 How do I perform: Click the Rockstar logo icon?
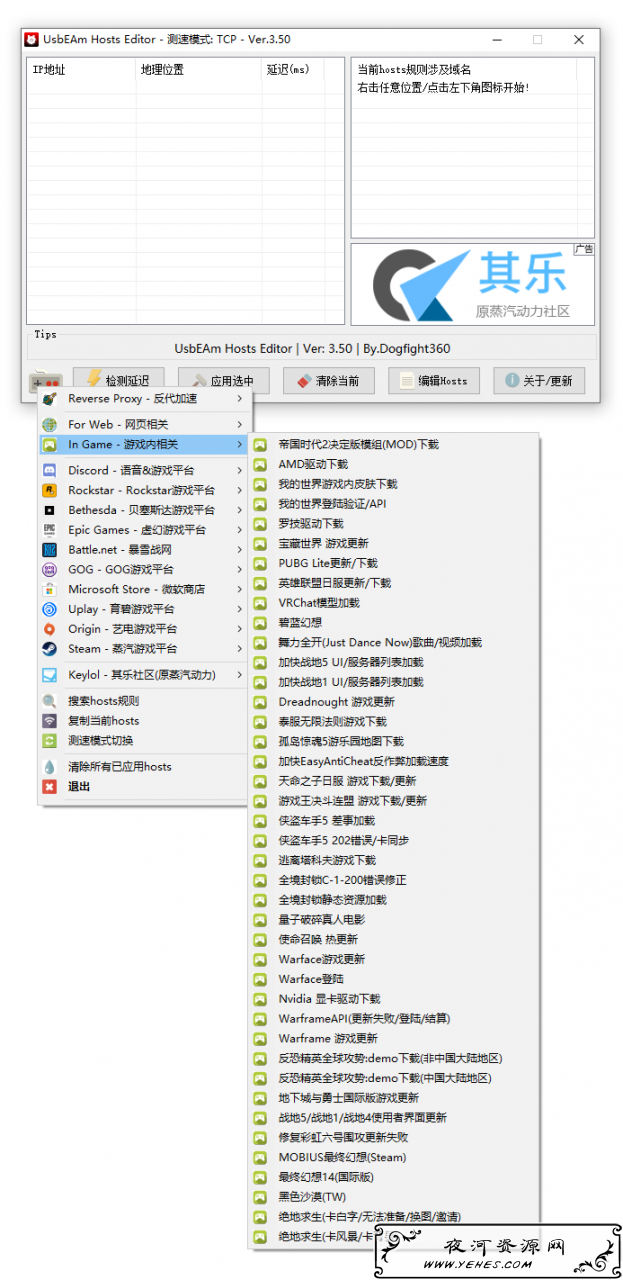pyautogui.click(x=50, y=490)
